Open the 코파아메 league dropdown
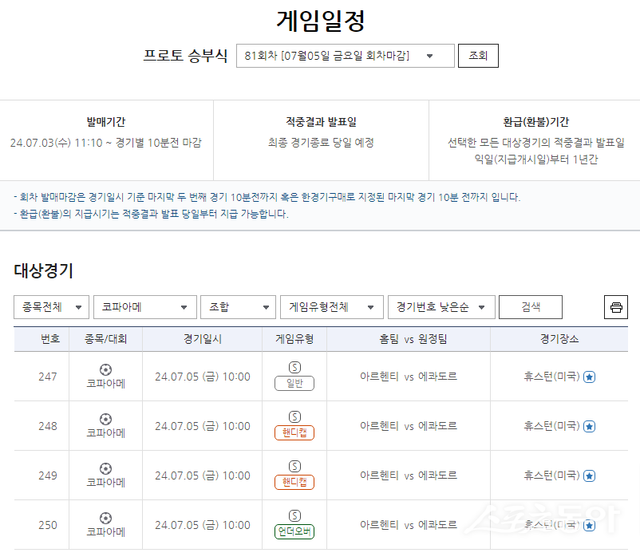 pos(145,307)
